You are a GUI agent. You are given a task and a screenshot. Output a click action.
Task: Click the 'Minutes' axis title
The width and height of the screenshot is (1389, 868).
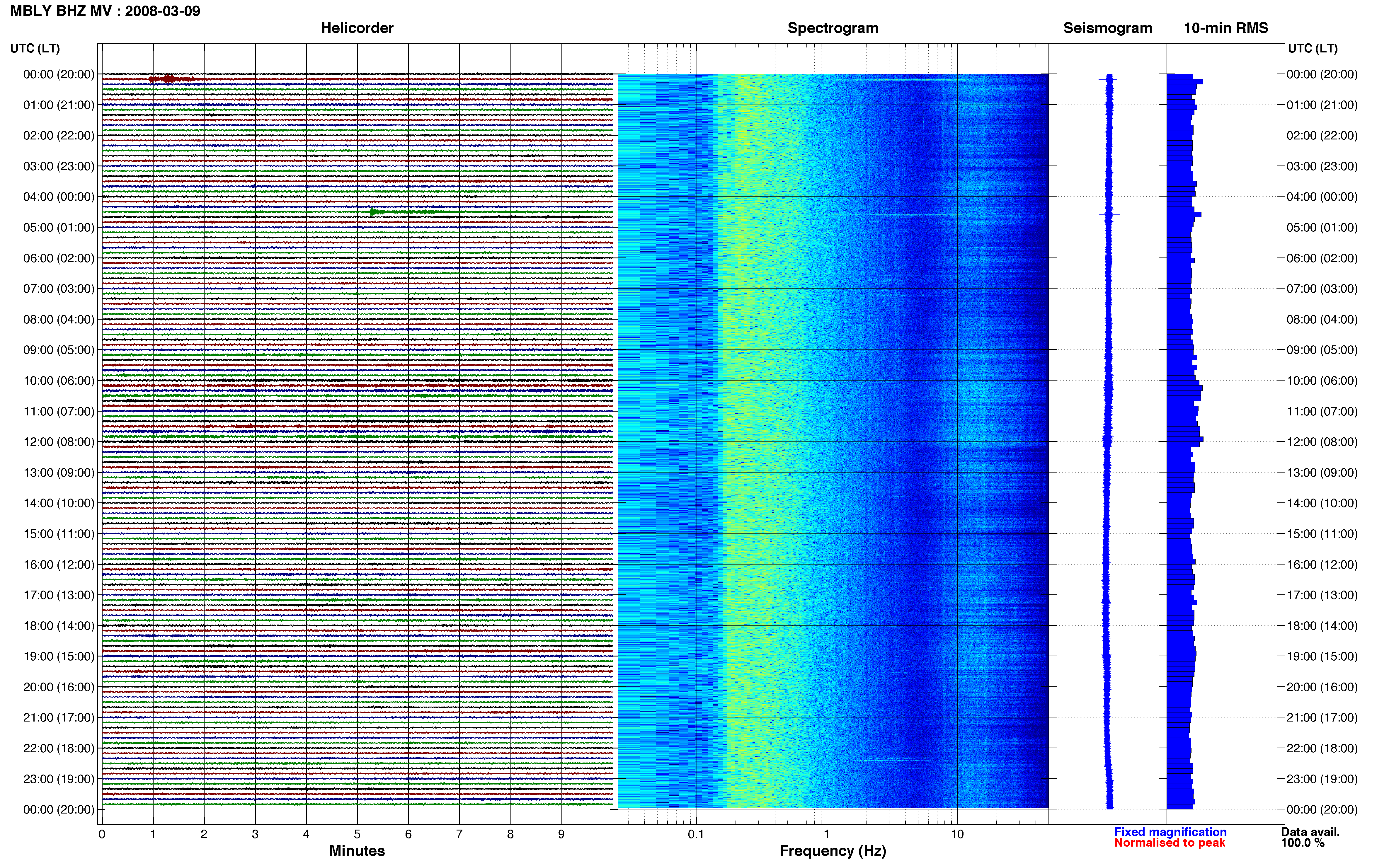[x=357, y=851]
